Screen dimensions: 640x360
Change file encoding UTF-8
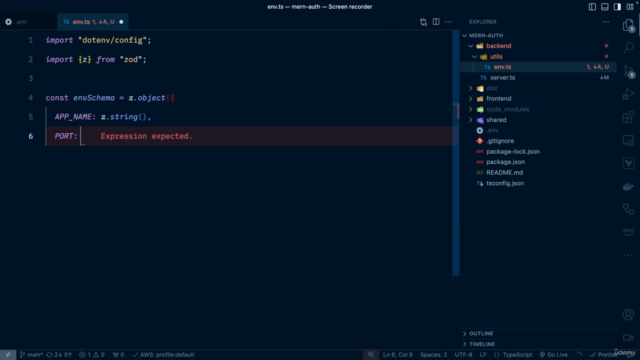(463, 355)
